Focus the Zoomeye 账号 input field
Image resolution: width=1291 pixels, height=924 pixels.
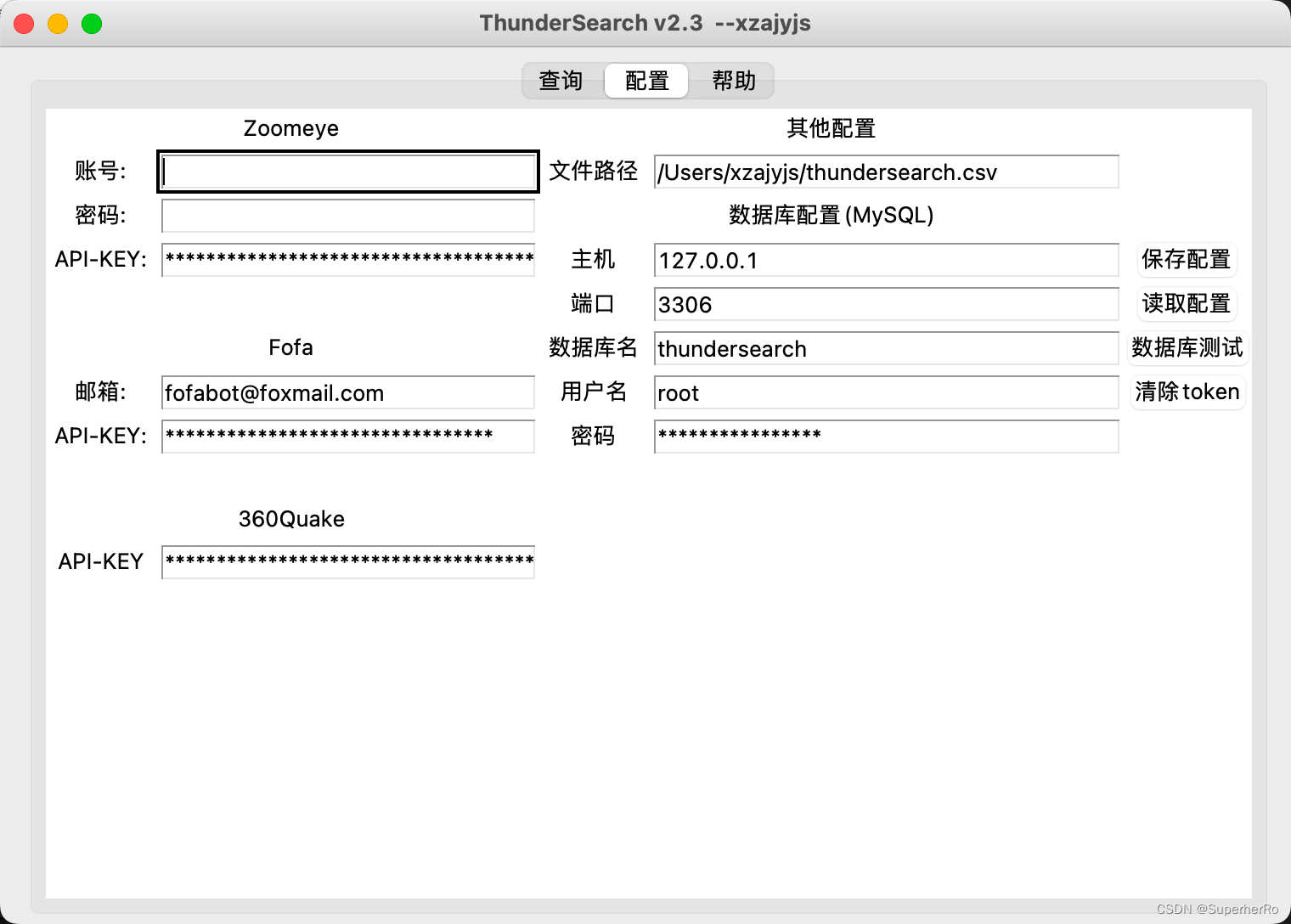pos(348,172)
